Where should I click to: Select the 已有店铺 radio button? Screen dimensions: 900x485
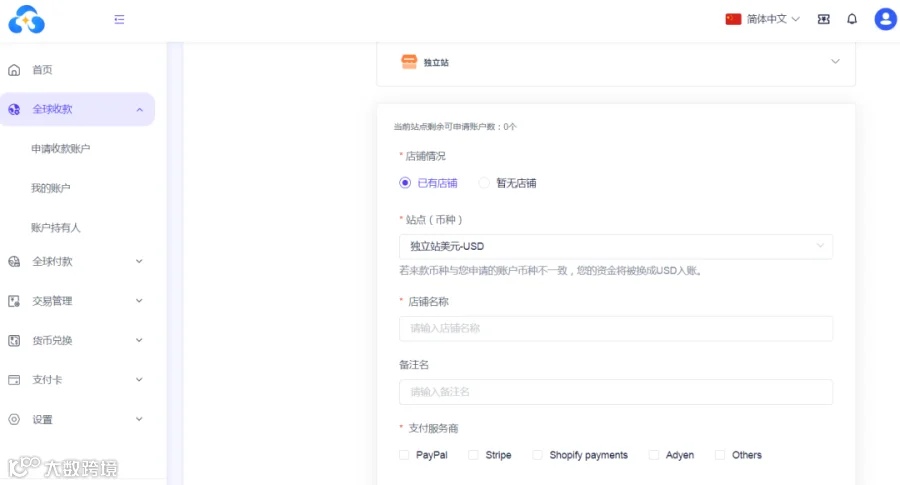coord(405,183)
